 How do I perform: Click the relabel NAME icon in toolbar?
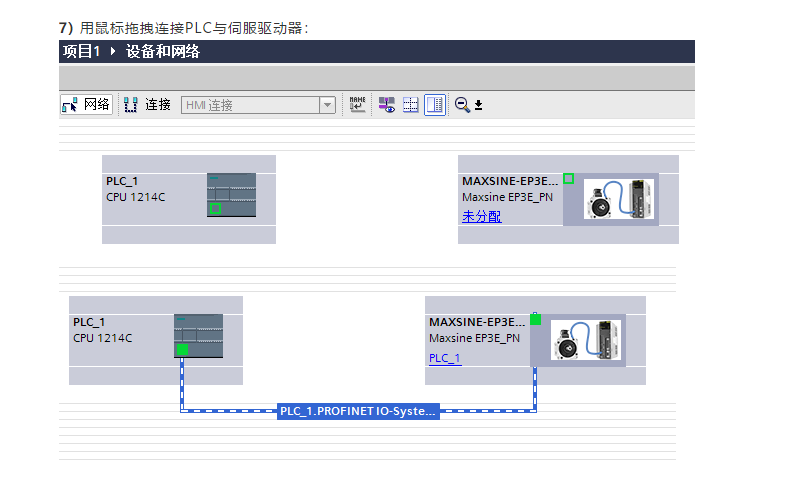pos(358,104)
